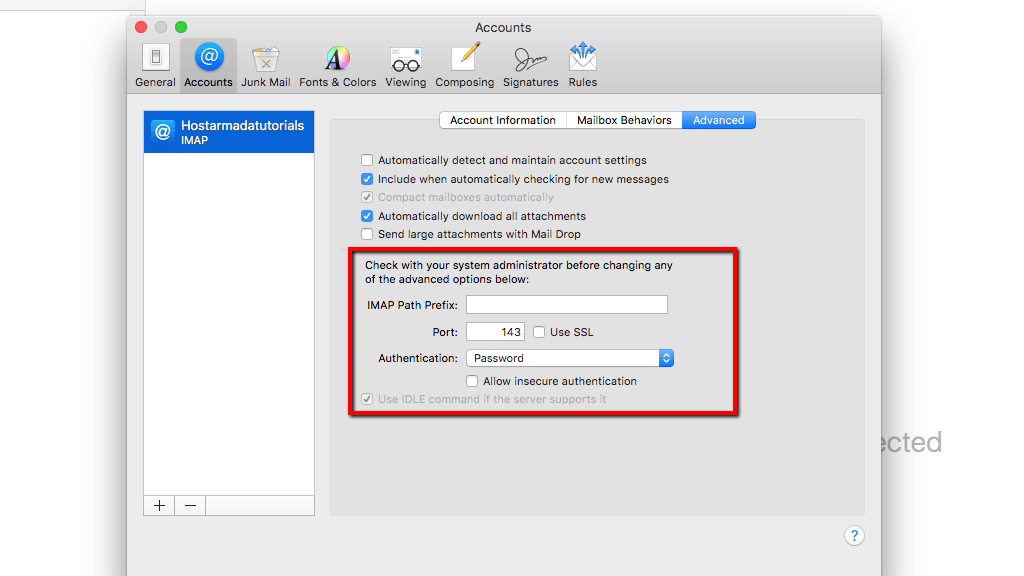Remove account with the minus button
The image size is (1024, 576).
pyautogui.click(x=190, y=505)
